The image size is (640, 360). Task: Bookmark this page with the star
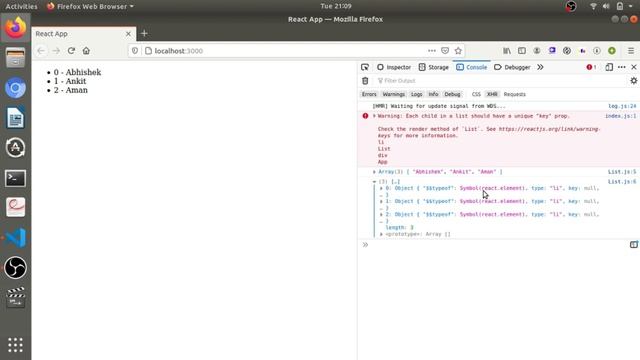458,51
